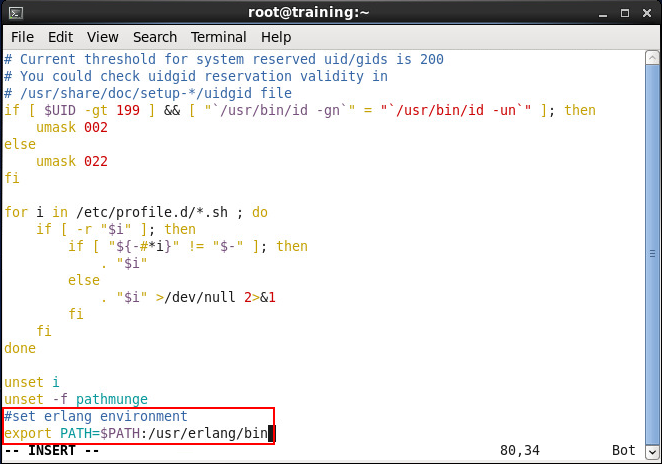Click the terminal window icon in title bar

(16, 13)
